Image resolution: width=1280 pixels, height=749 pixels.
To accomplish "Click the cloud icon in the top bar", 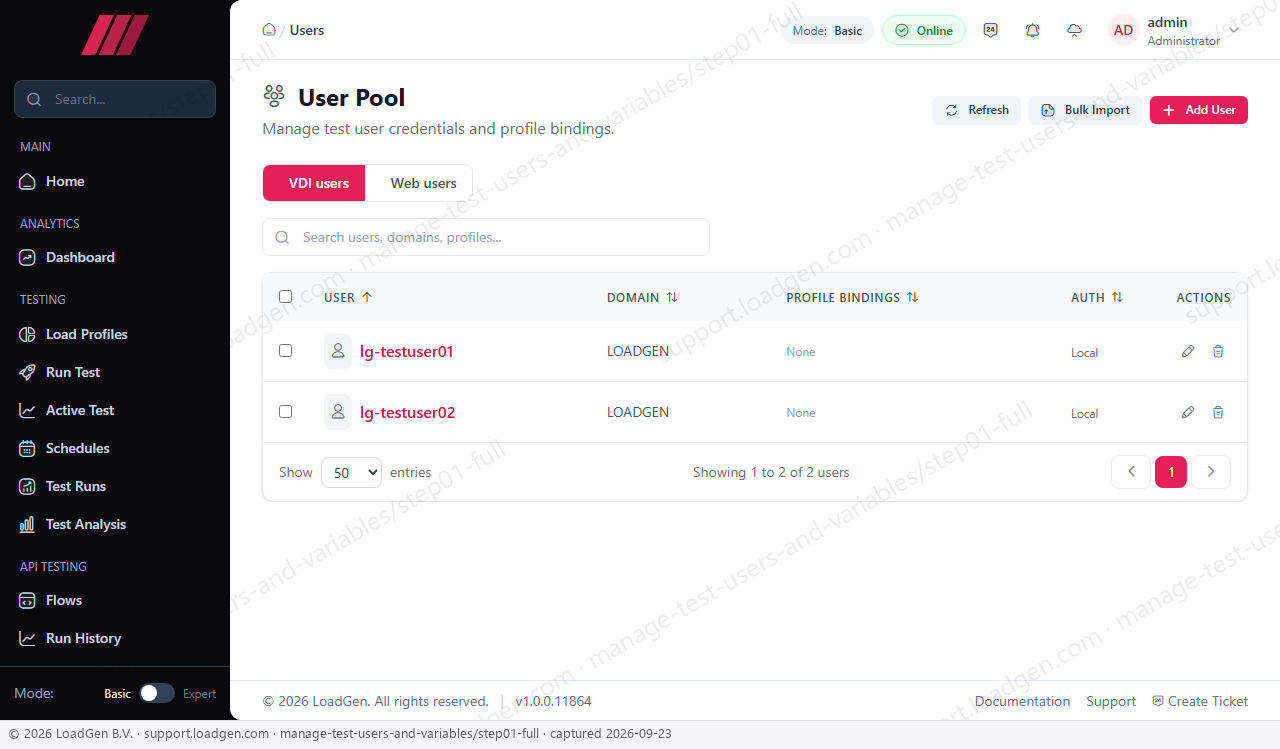I will click(x=1075, y=30).
